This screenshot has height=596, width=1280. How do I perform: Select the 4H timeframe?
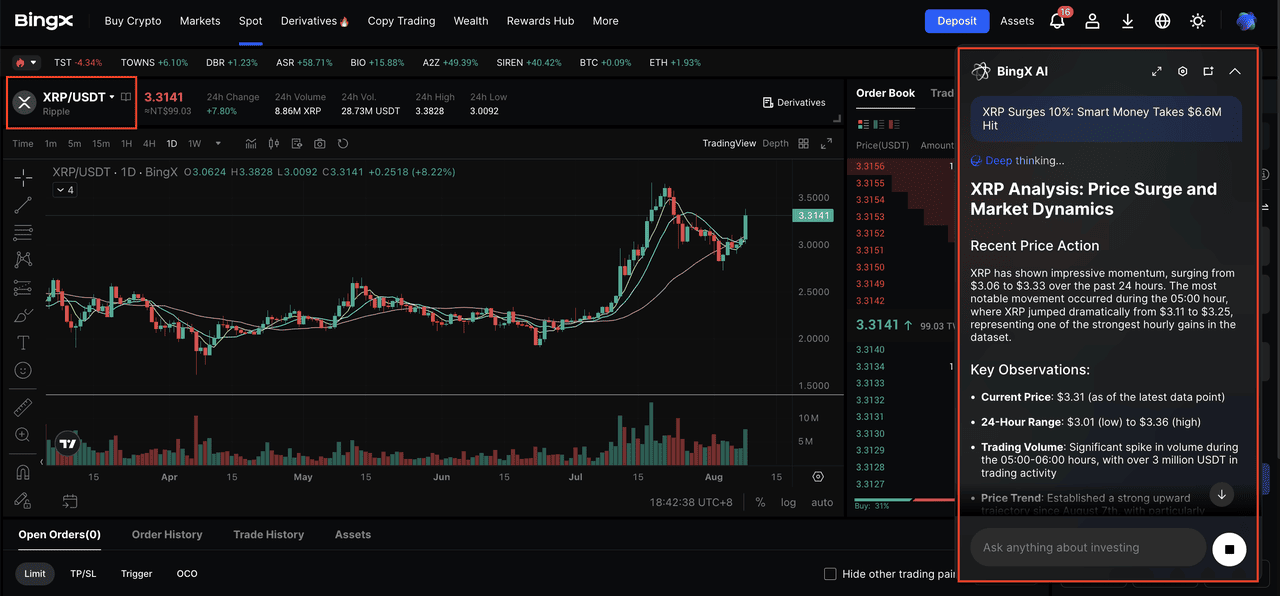tap(149, 144)
